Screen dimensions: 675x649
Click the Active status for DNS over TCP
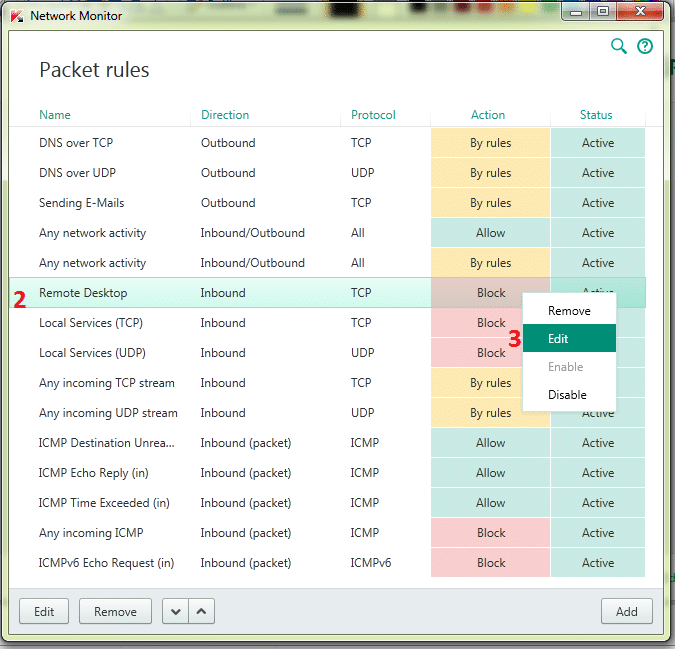coord(598,142)
